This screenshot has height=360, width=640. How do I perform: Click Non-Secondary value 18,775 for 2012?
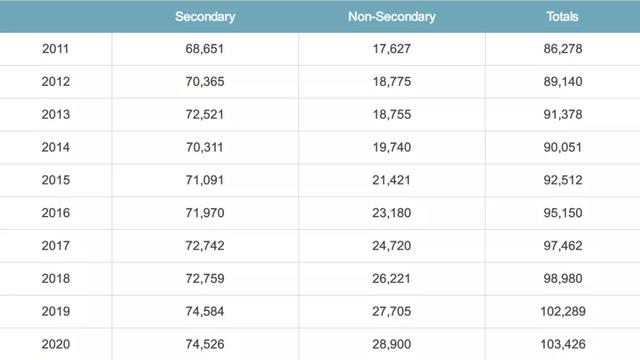click(x=391, y=82)
